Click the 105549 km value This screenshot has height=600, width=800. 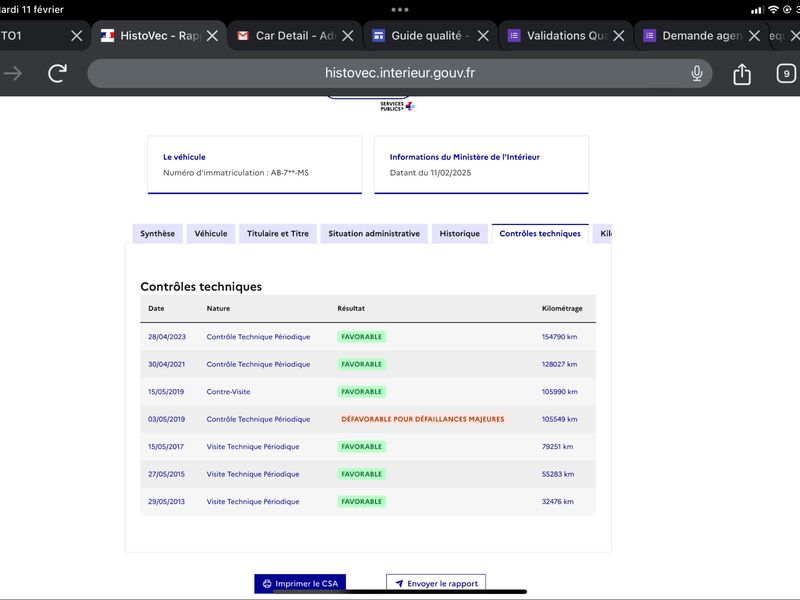559,419
